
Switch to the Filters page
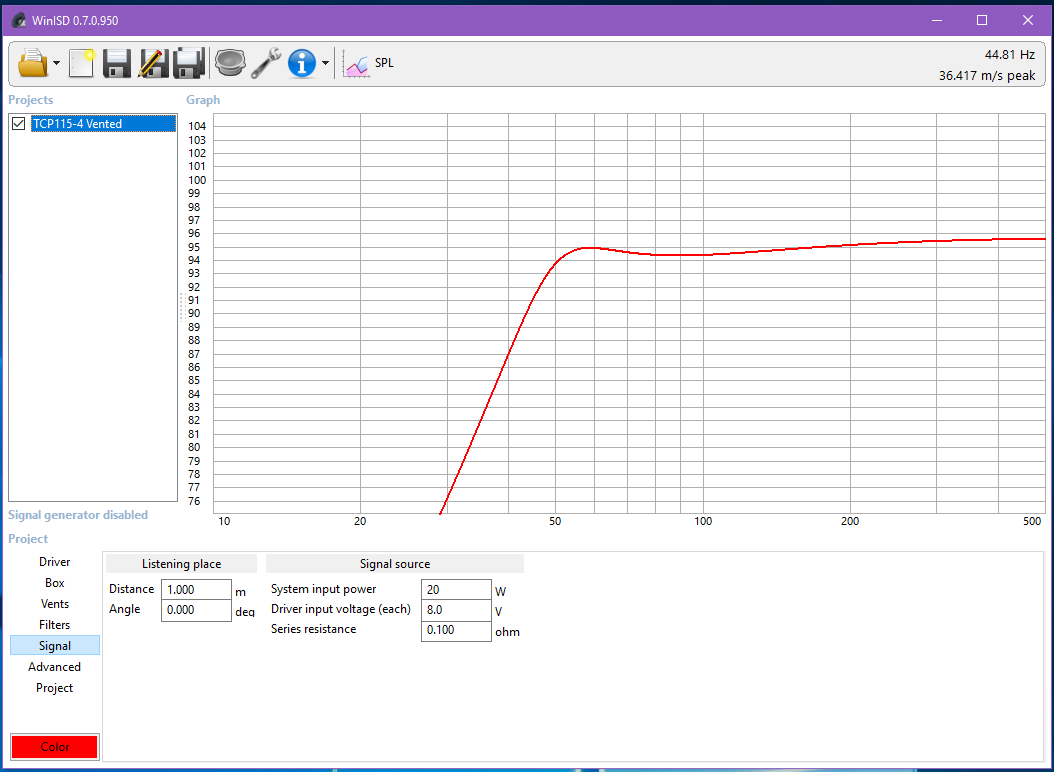point(54,624)
